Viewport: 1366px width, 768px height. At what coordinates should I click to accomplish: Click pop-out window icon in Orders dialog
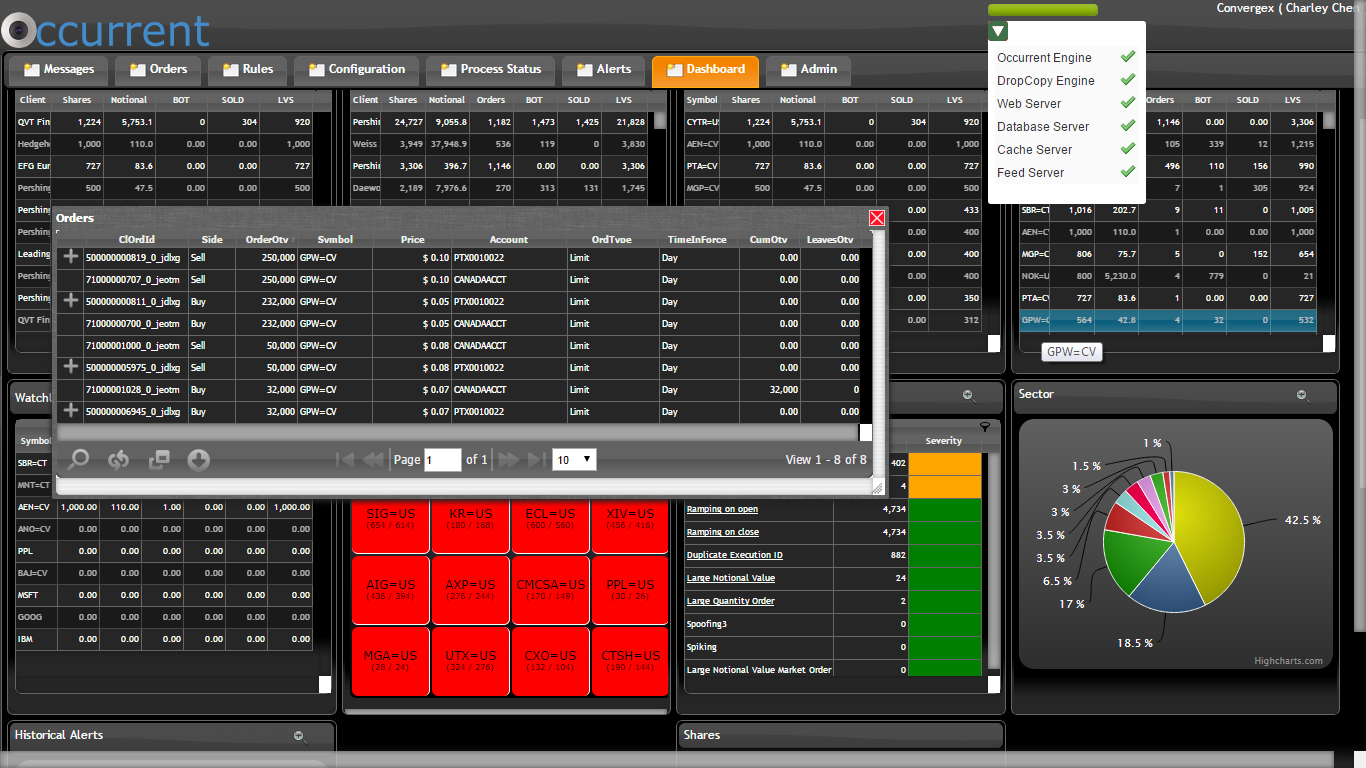(159, 460)
